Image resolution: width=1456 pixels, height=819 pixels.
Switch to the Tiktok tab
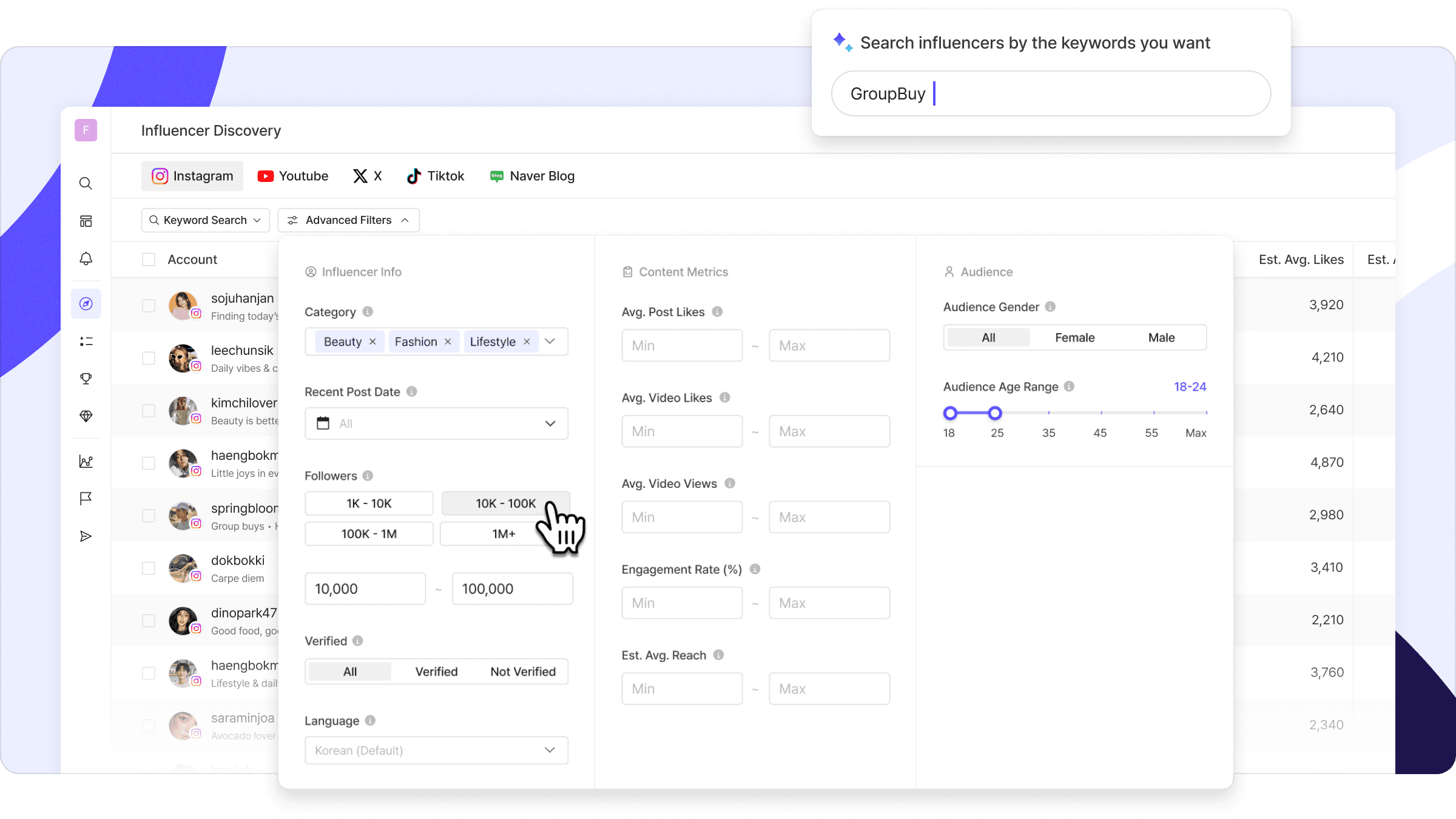(x=435, y=176)
